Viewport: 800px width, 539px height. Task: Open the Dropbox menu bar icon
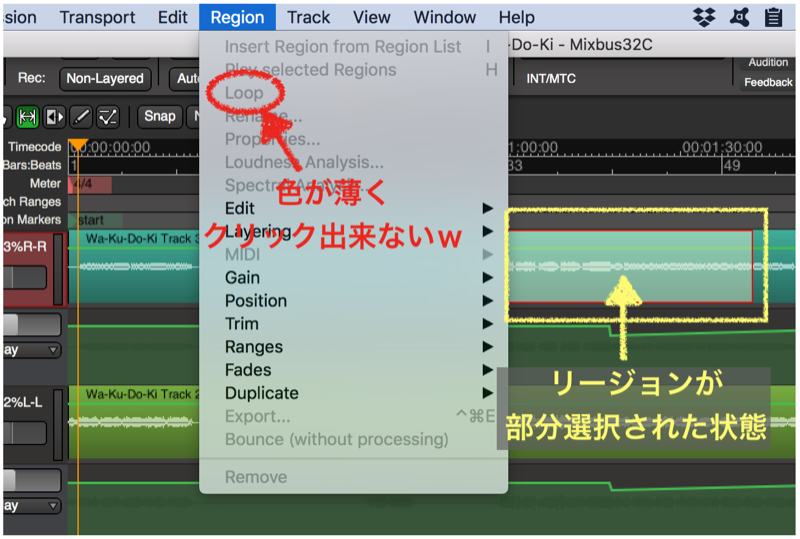tap(704, 17)
